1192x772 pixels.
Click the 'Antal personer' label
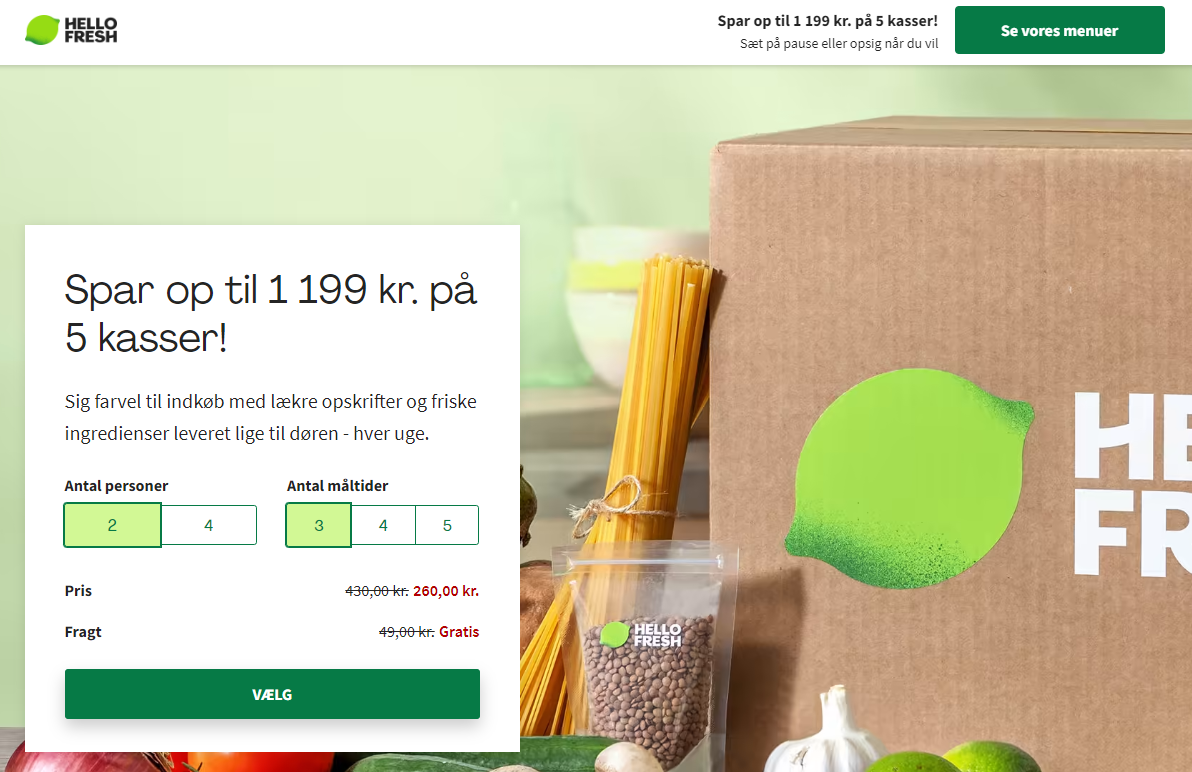pos(116,486)
